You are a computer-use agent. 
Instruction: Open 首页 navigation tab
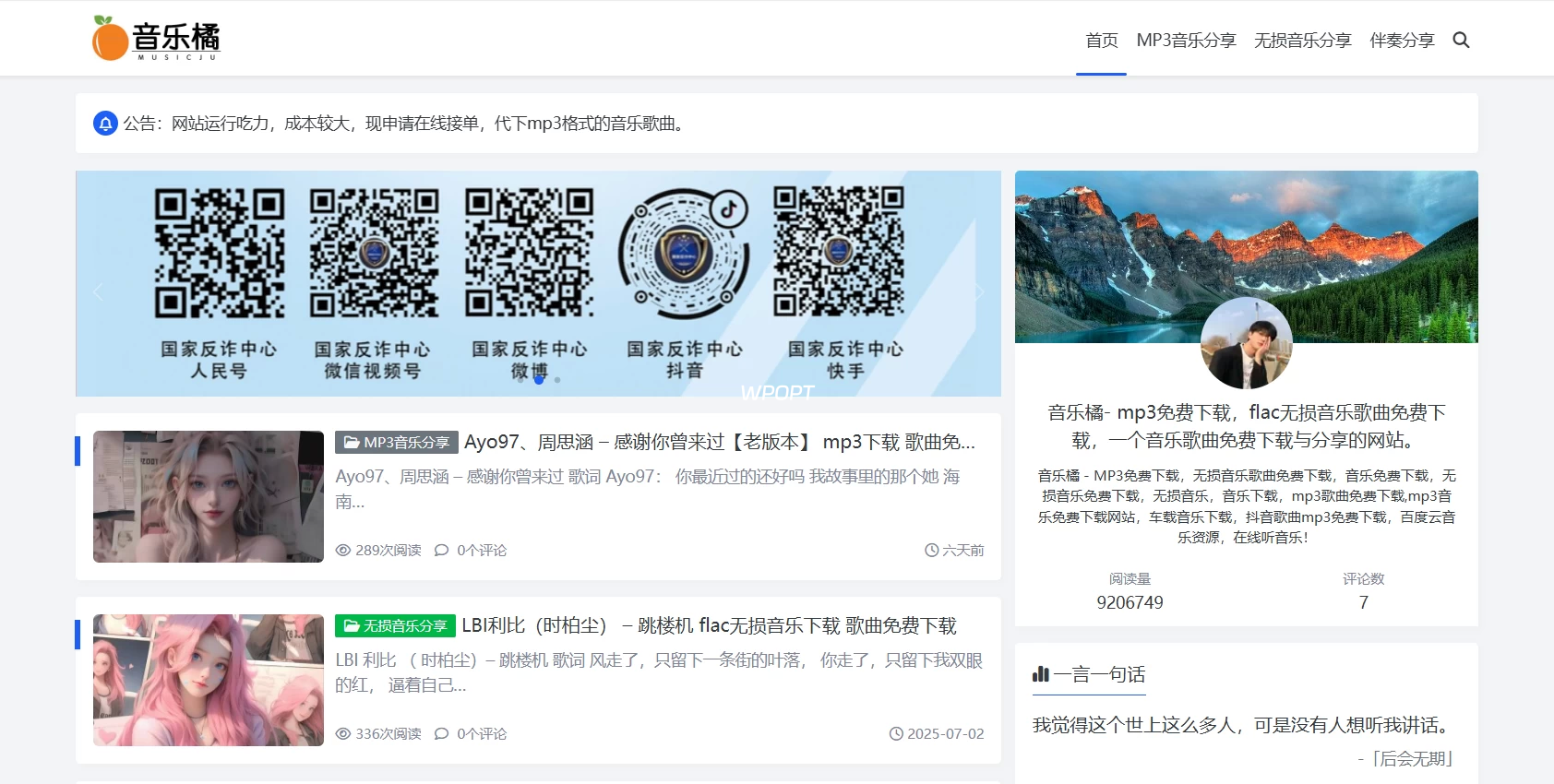1102,40
